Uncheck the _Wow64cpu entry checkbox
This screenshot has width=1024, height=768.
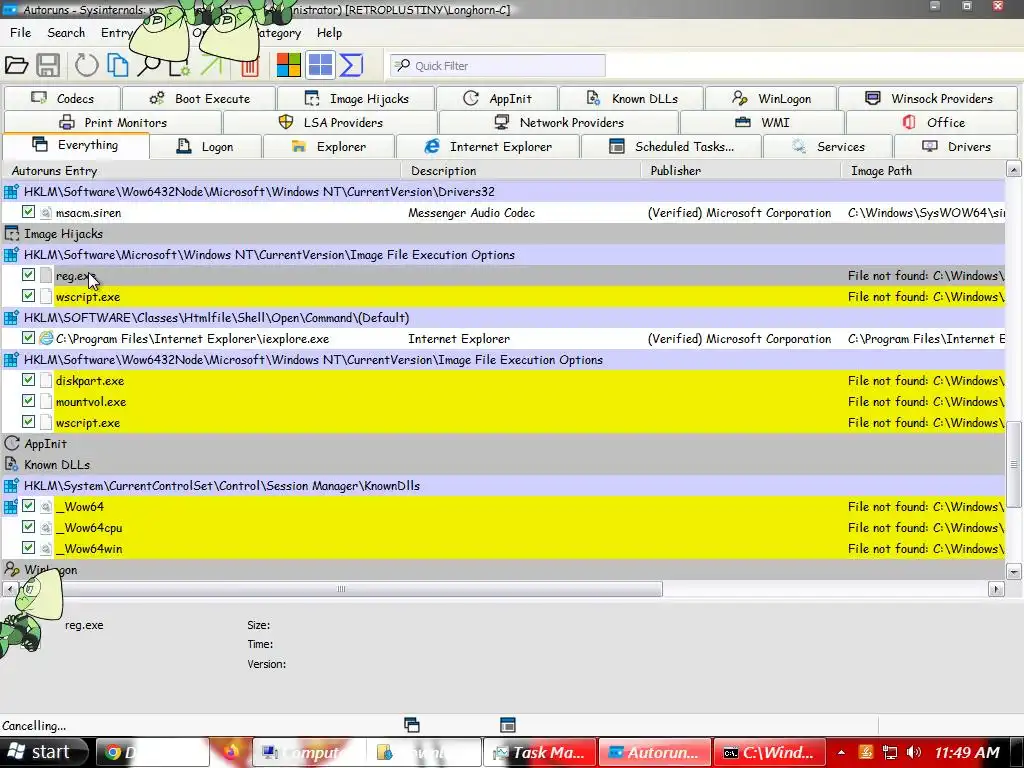click(28, 526)
